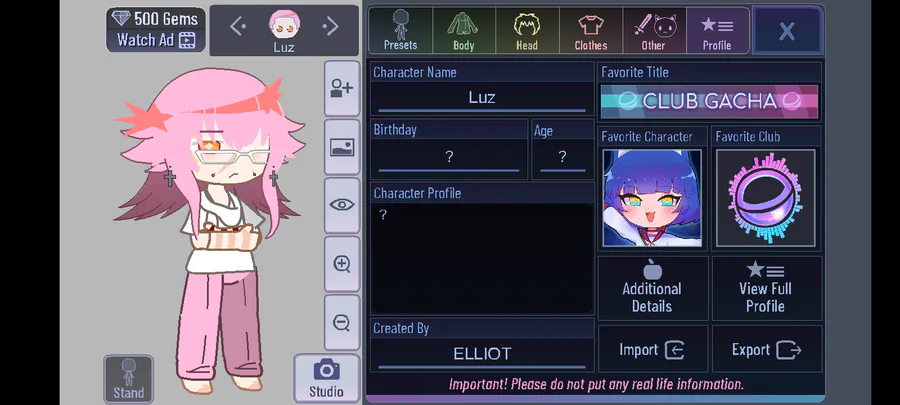Click the Export button
Viewport: 900px width, 405px height.
click(x=767, y=349)
